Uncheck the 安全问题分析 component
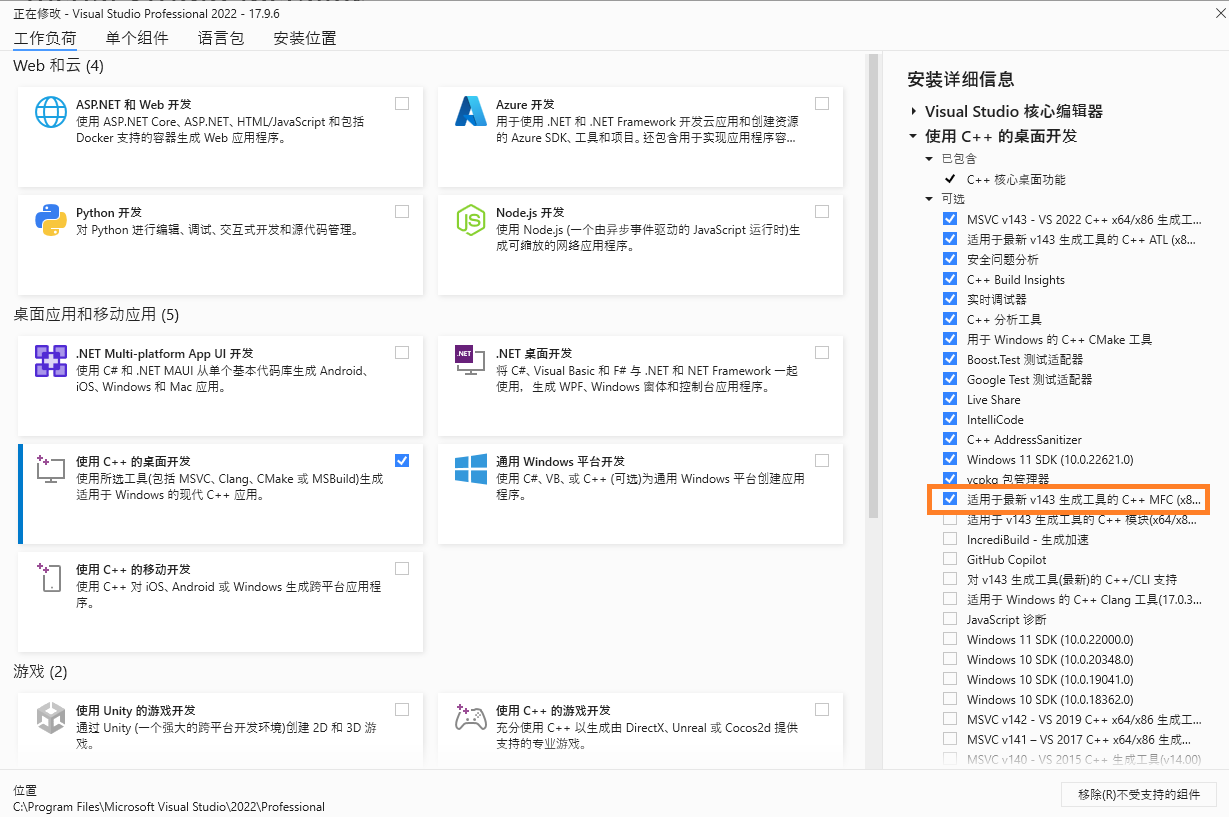Viewport: 1229px width, 817px height. (x=949, y=259)
